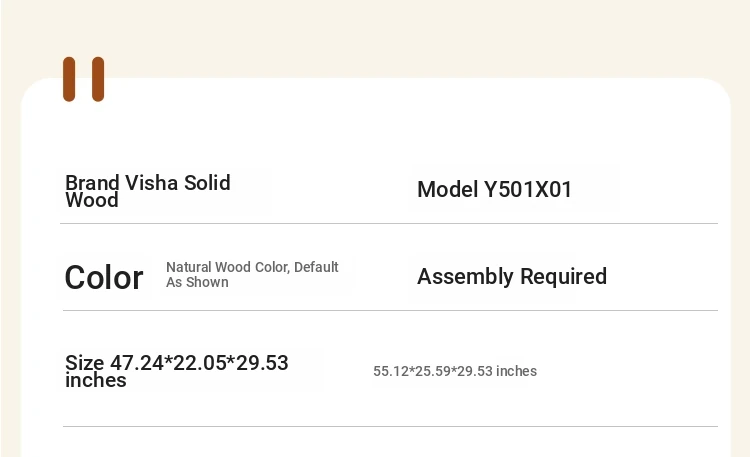Image resolution: width=750 pixels, height=457 pixels.
Task: Click the right brown vertical bar
Action: point(98,79)
